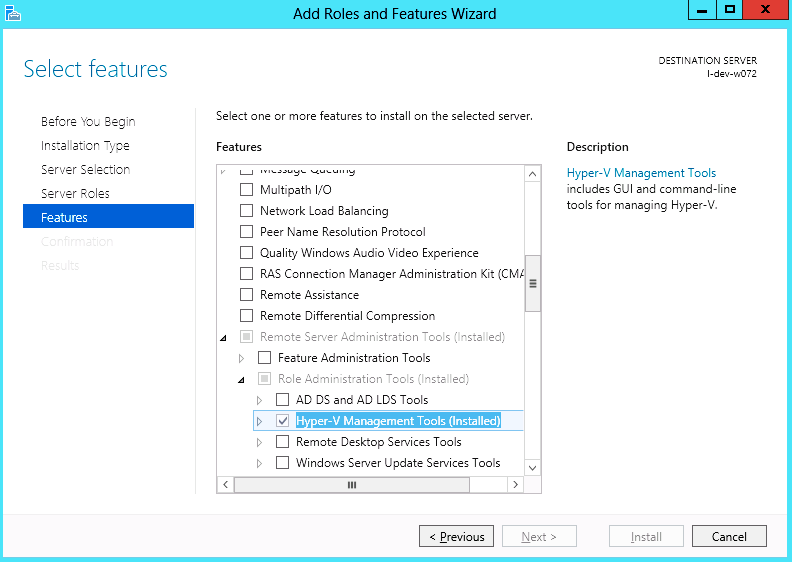Tick the Remote Assistance checkbox
Viewport: 792px width, 562px height.
pos(247,295)
